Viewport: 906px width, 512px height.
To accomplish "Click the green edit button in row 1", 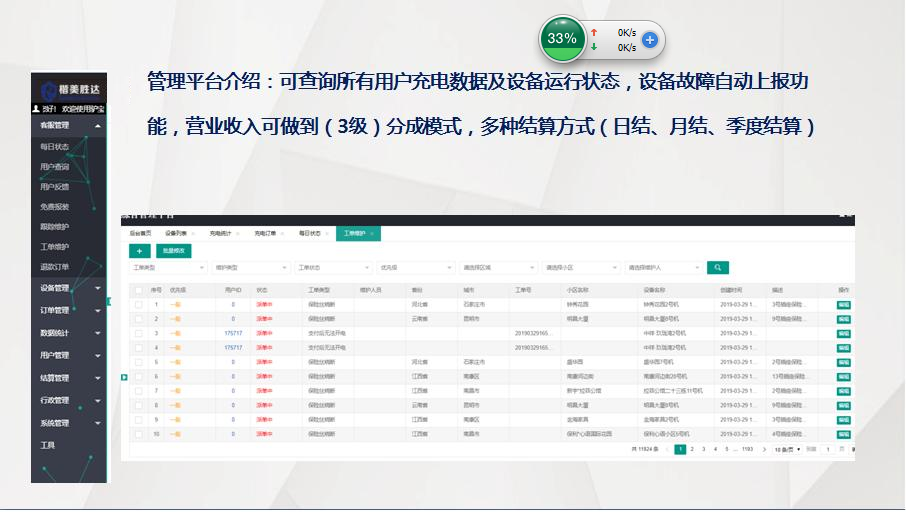I will point(843,304).
